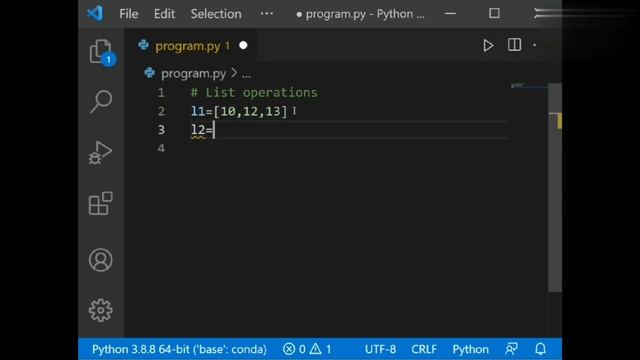
Task: Run Python file with play button
Action: point(488,45)
